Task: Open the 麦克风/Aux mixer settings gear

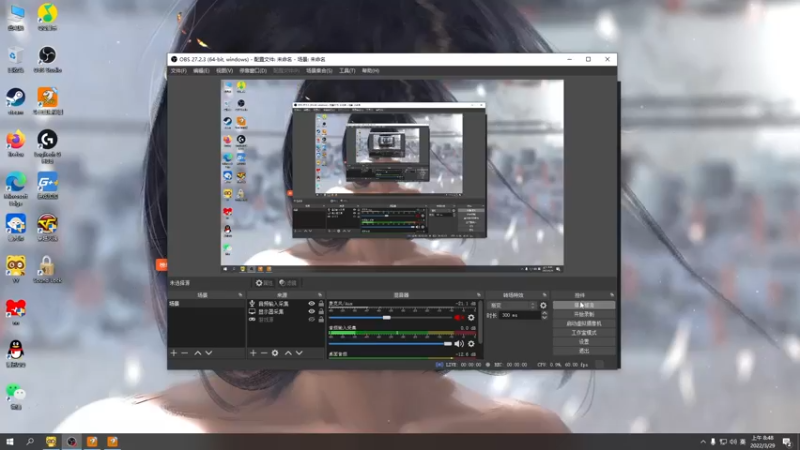Action: tap(471, 317)
